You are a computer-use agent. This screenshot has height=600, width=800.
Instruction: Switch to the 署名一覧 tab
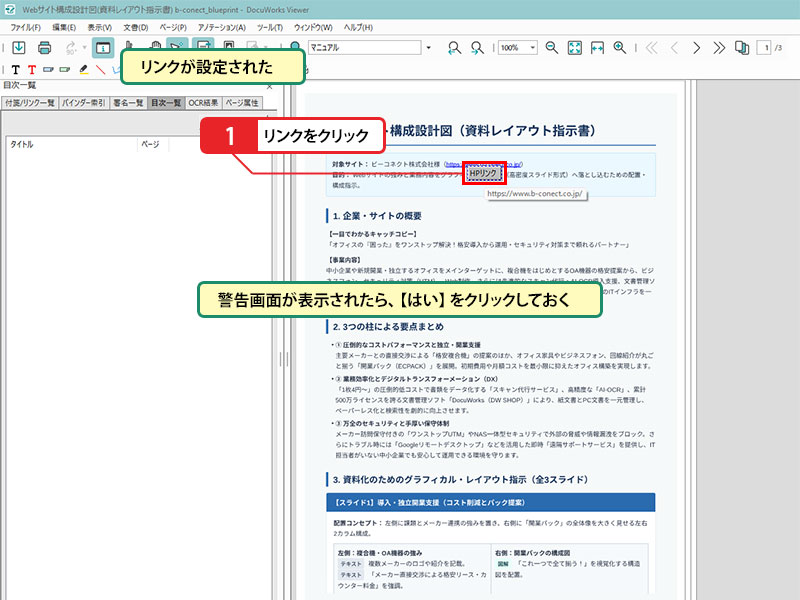point(128,103)
